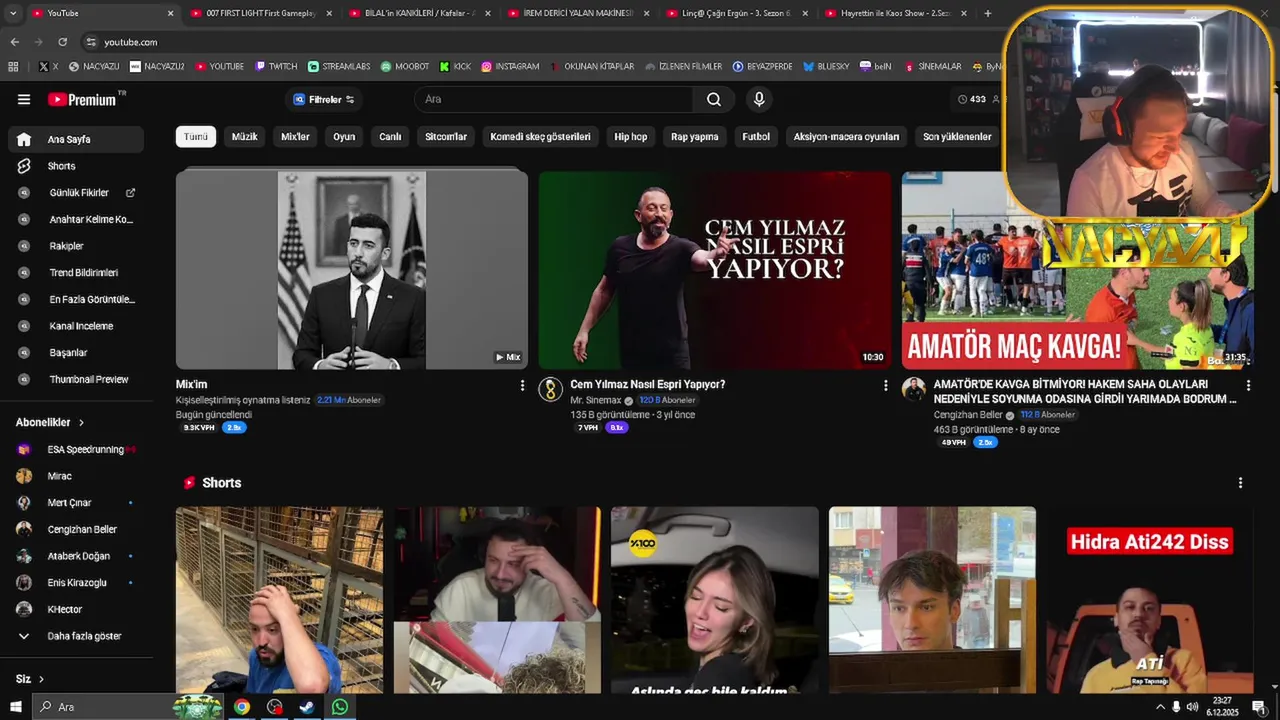Expand Abonelikler subscriptions chevron

coord(81,423)
